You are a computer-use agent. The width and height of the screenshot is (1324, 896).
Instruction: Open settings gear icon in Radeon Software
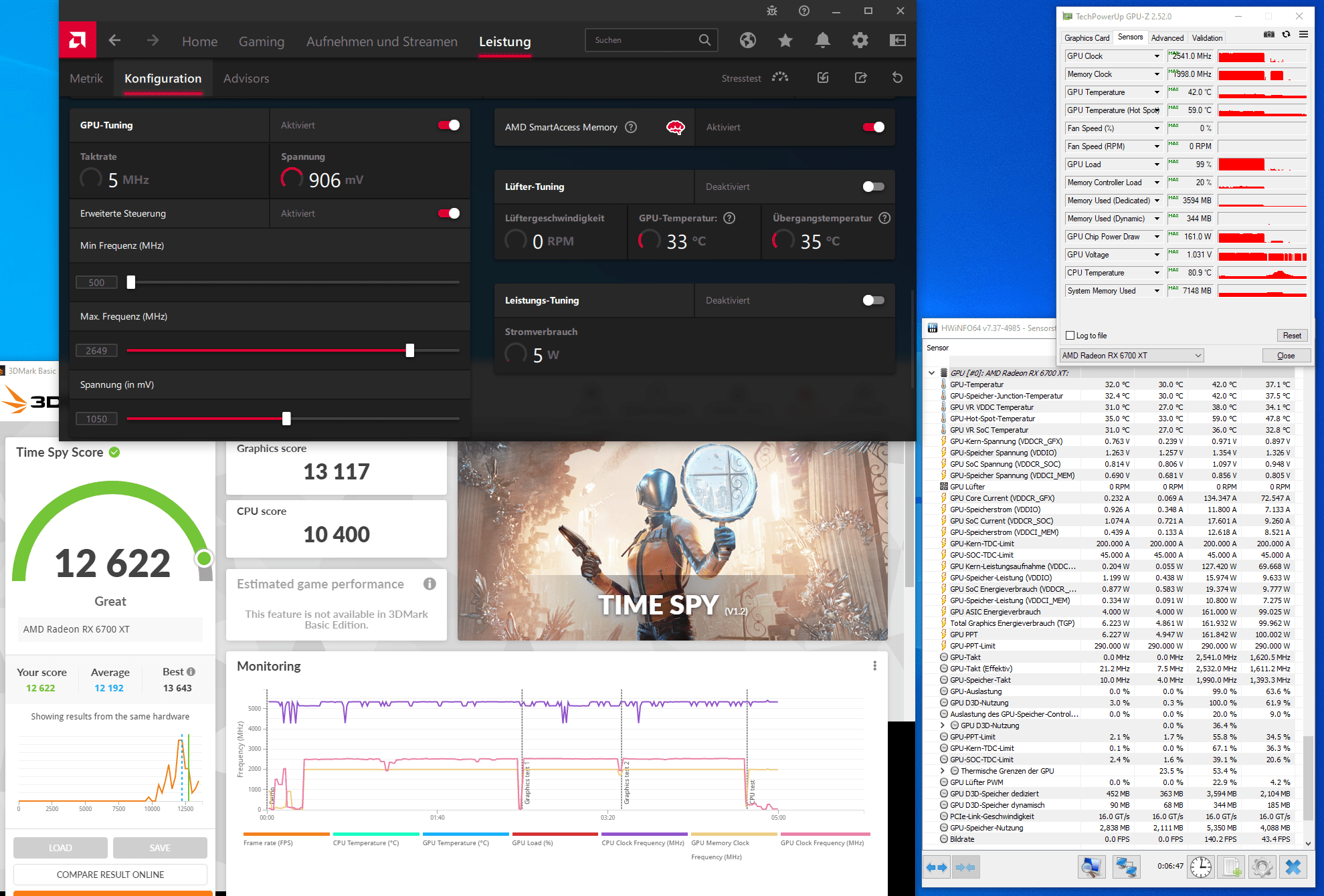tap(860, 41)
